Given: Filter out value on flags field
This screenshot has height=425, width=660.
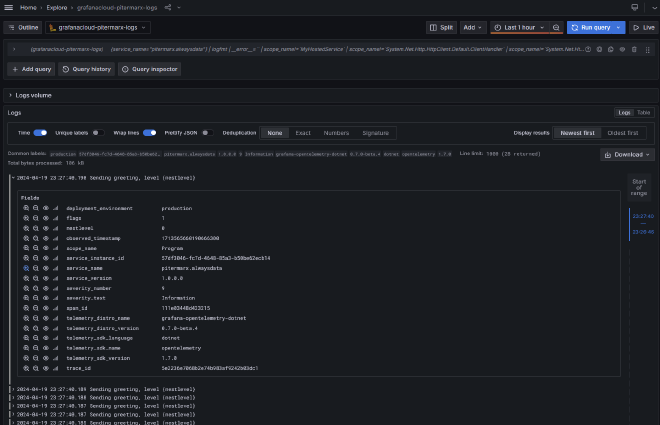Looking at the screenshot, I should [x=35, y=218].
